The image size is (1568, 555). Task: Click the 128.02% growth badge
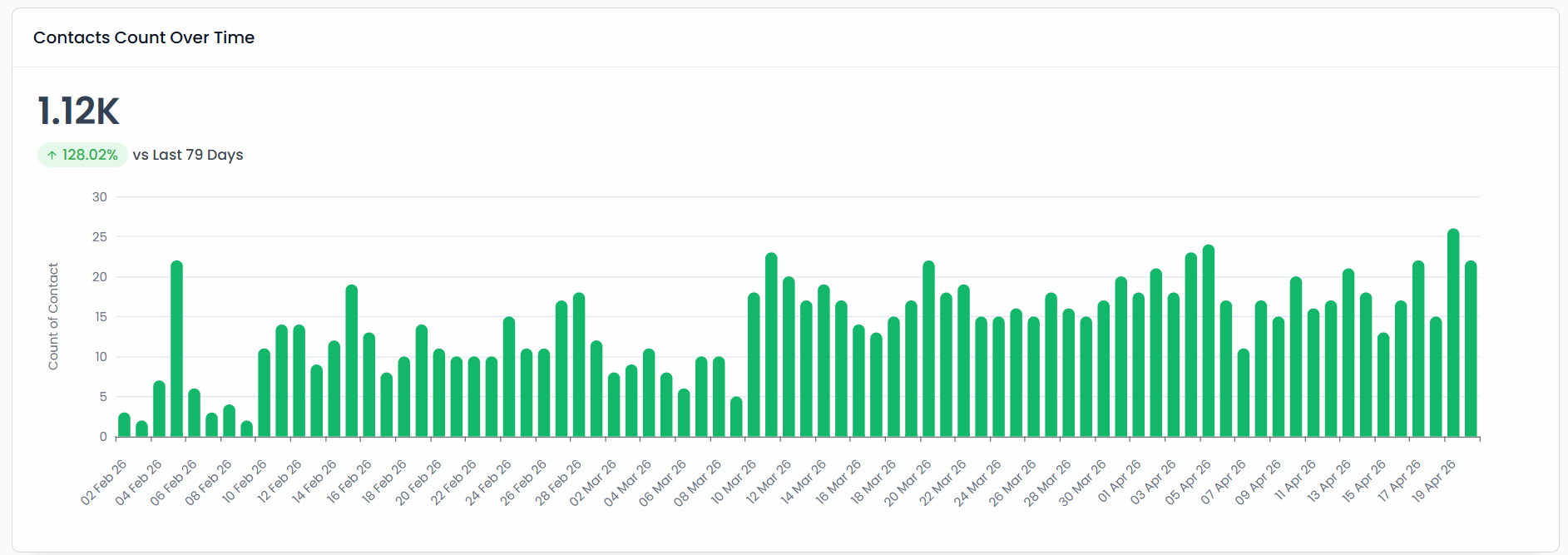pyautogui.click(x=82, y=155)
